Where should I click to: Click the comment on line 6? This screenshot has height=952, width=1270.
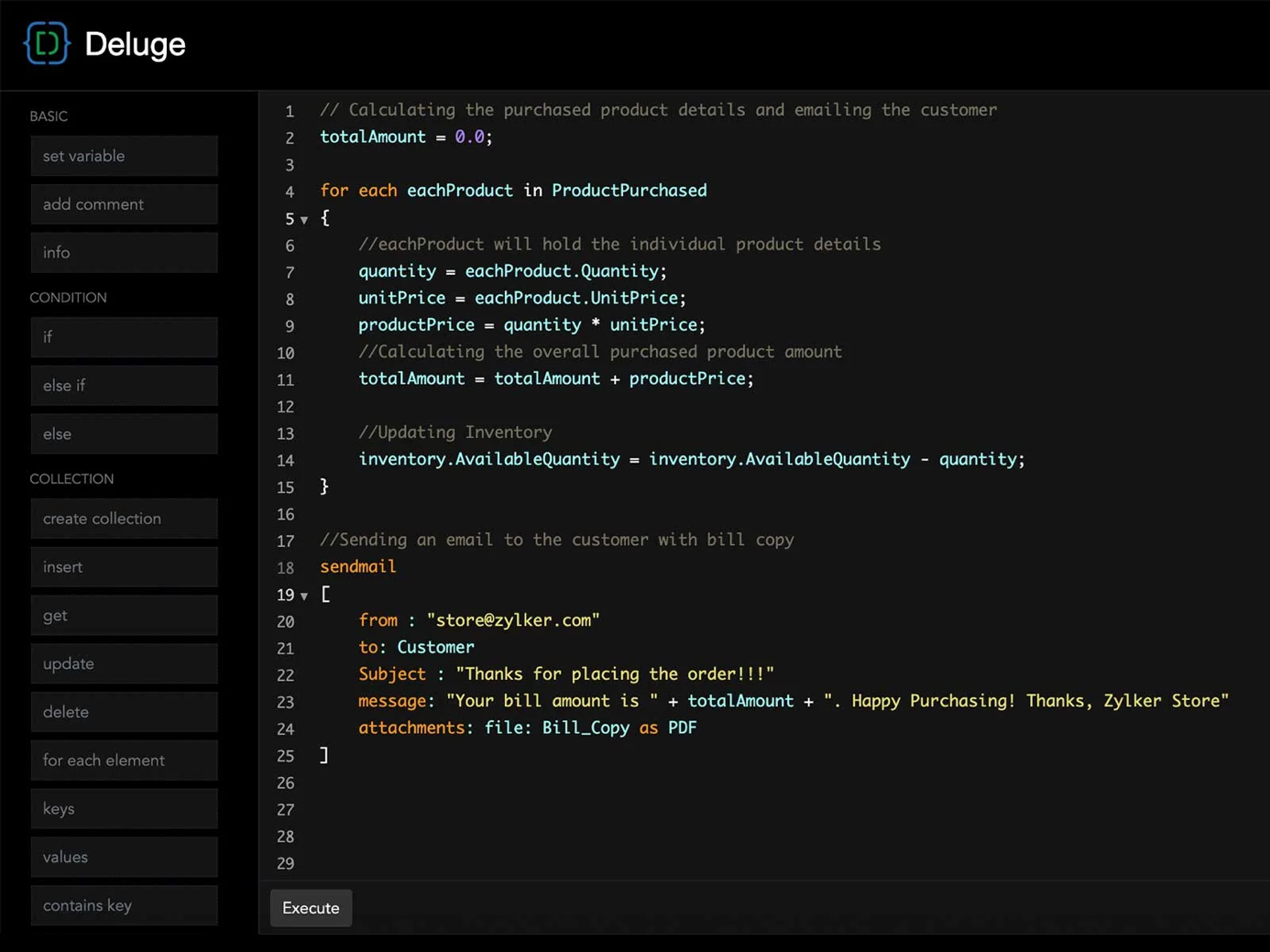[619, 245]
